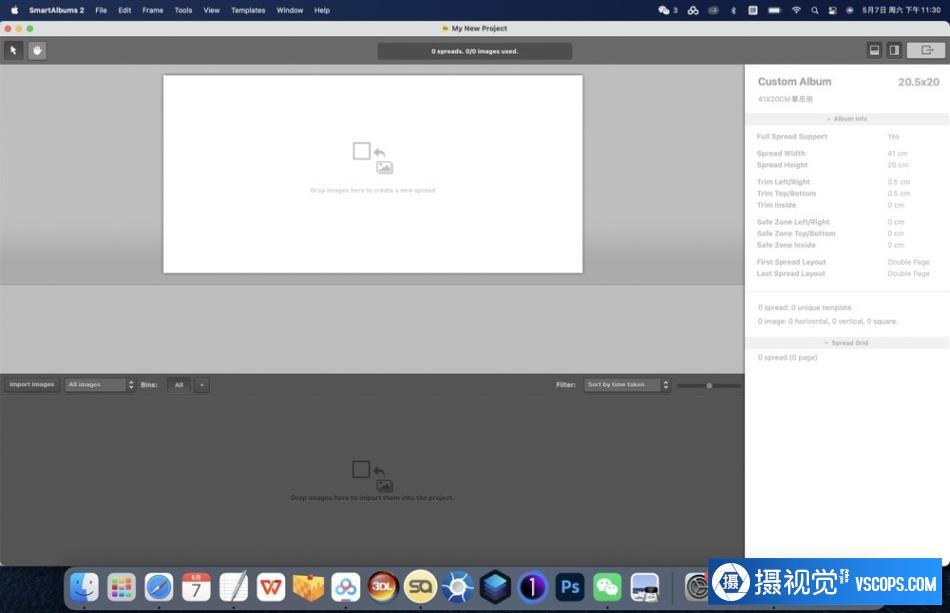Toggle the bottom image panel view
The image size is (950, 613).
click(874, 50)
